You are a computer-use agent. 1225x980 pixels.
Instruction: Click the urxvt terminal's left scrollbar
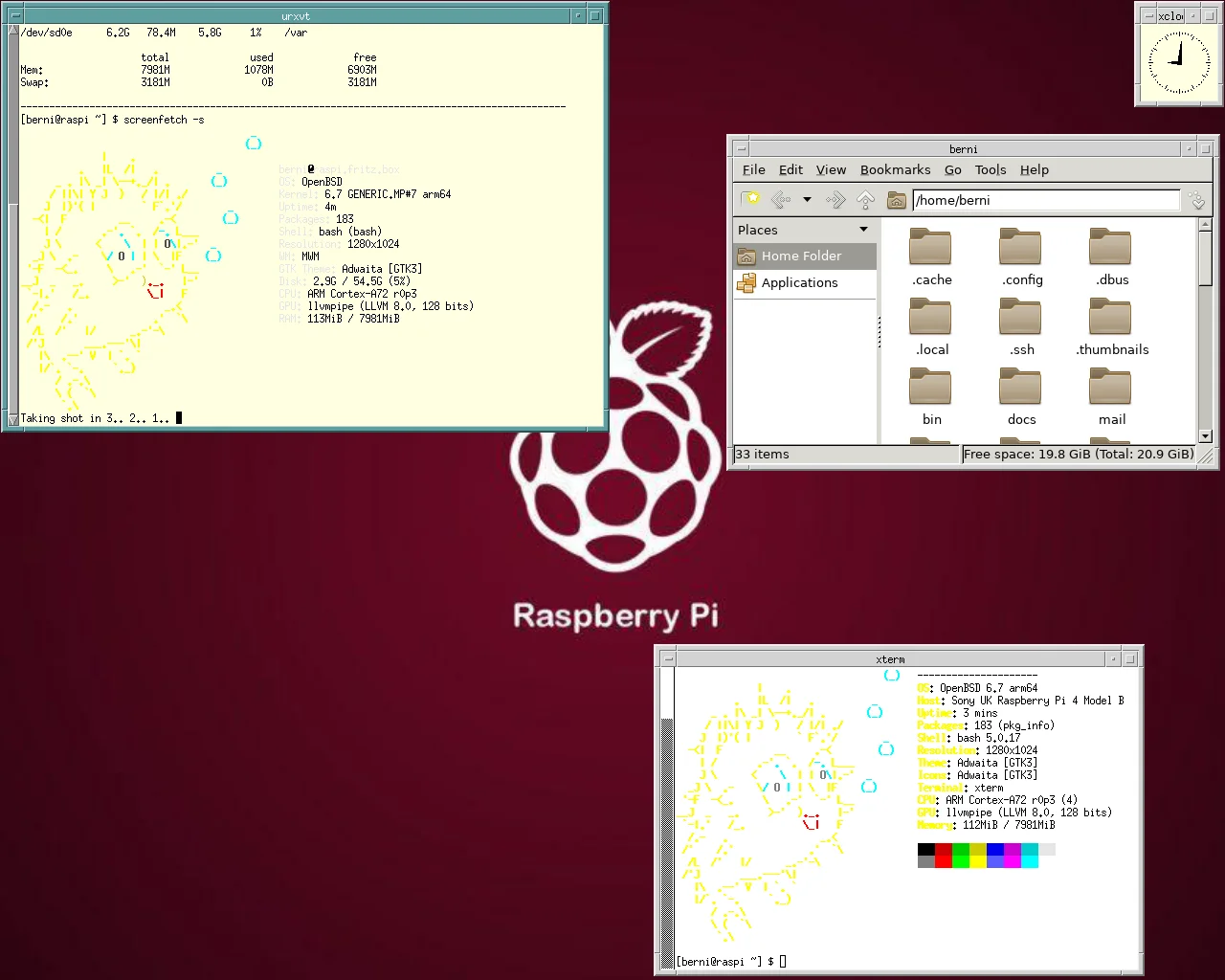coord(13,226)
